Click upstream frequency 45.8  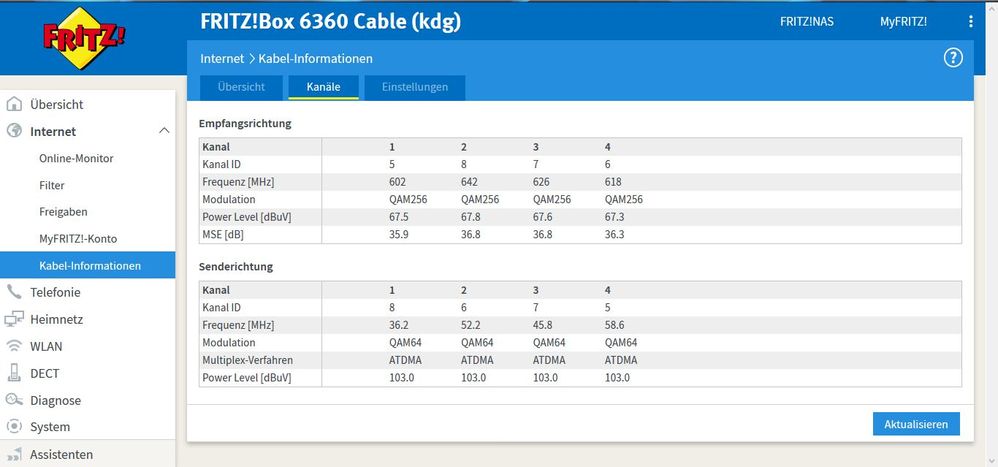542,325
